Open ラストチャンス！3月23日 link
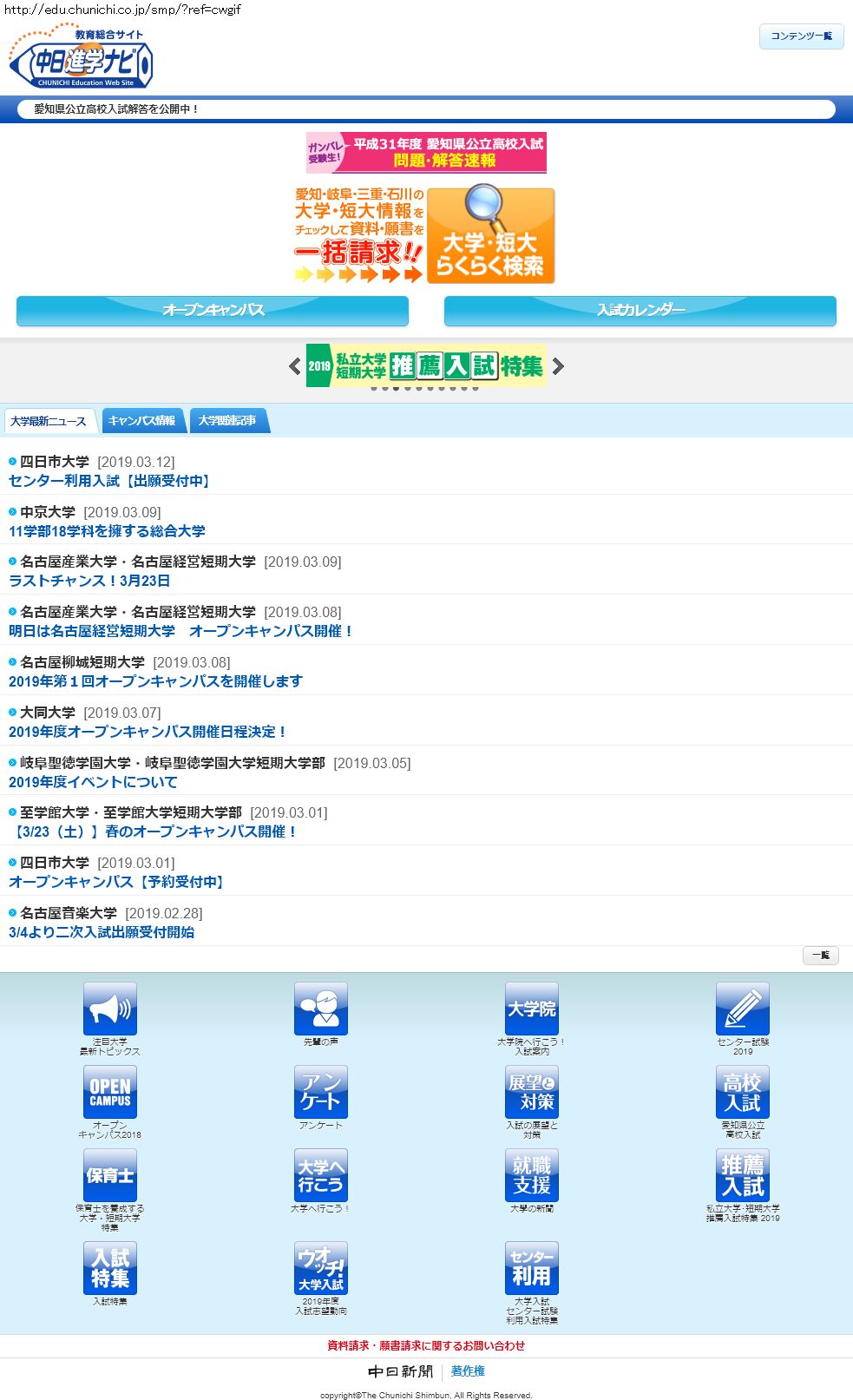 click(x=89, y=581)
